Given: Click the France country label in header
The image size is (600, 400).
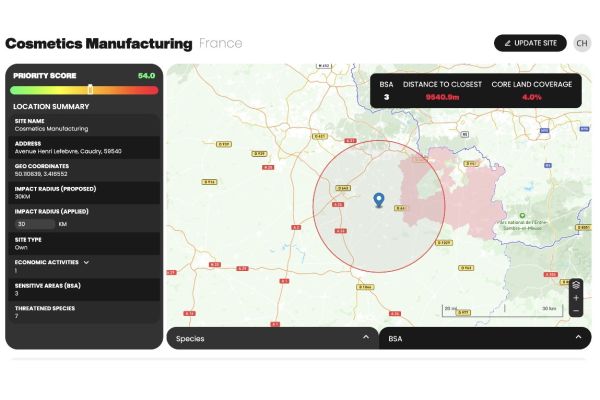Looking at the screenshot, I should point(220,43).
